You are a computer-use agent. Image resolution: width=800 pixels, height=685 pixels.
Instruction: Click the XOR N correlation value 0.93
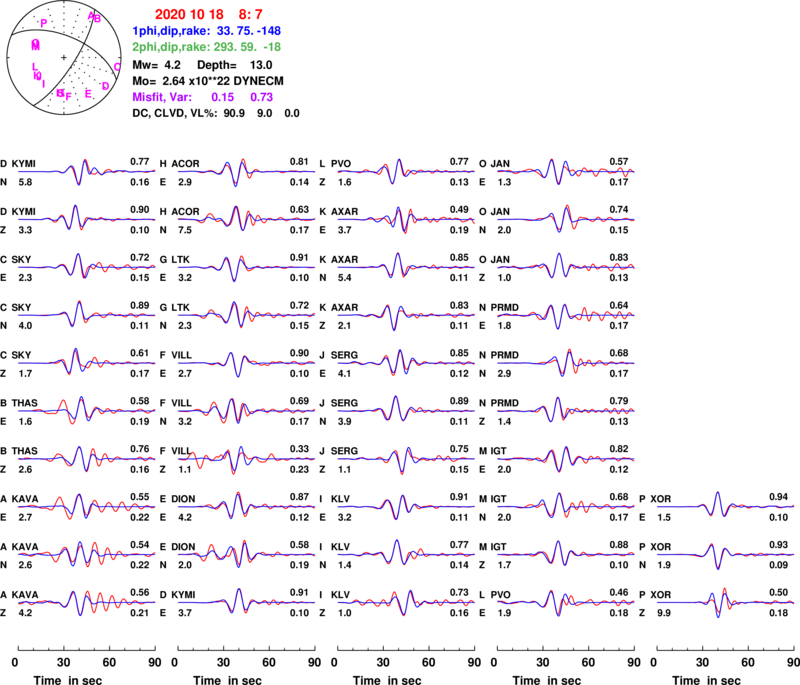[x=778, y=545]
